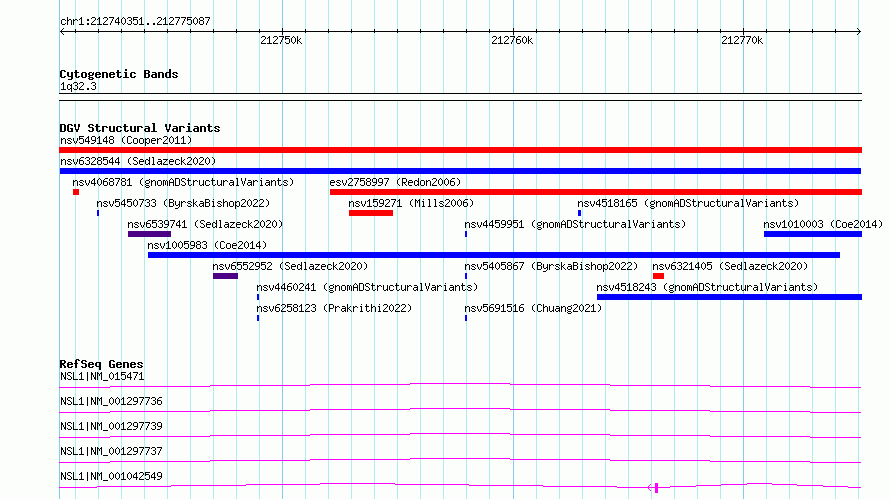Open the nsv5450733 (ByrskaBishop2022) label
The height and width of the screenshot is (499, 890).
tap(183, 203)
